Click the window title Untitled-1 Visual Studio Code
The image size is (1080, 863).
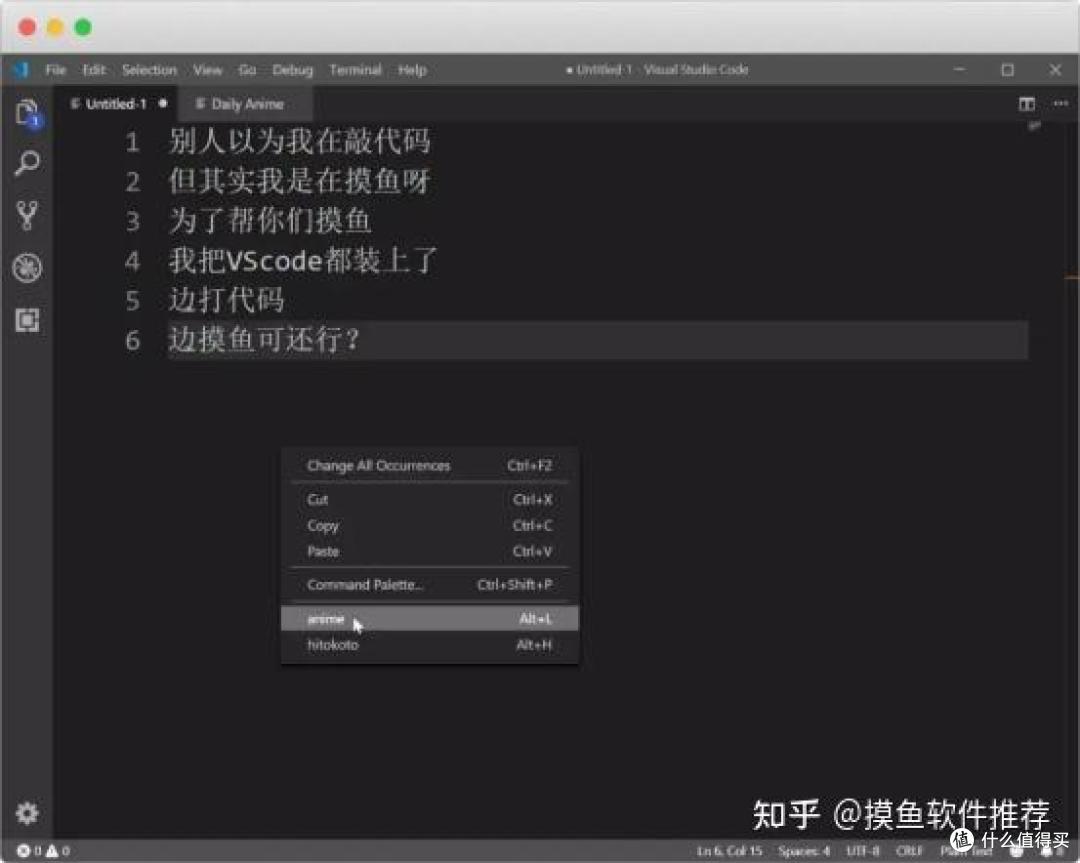(657, 70)
